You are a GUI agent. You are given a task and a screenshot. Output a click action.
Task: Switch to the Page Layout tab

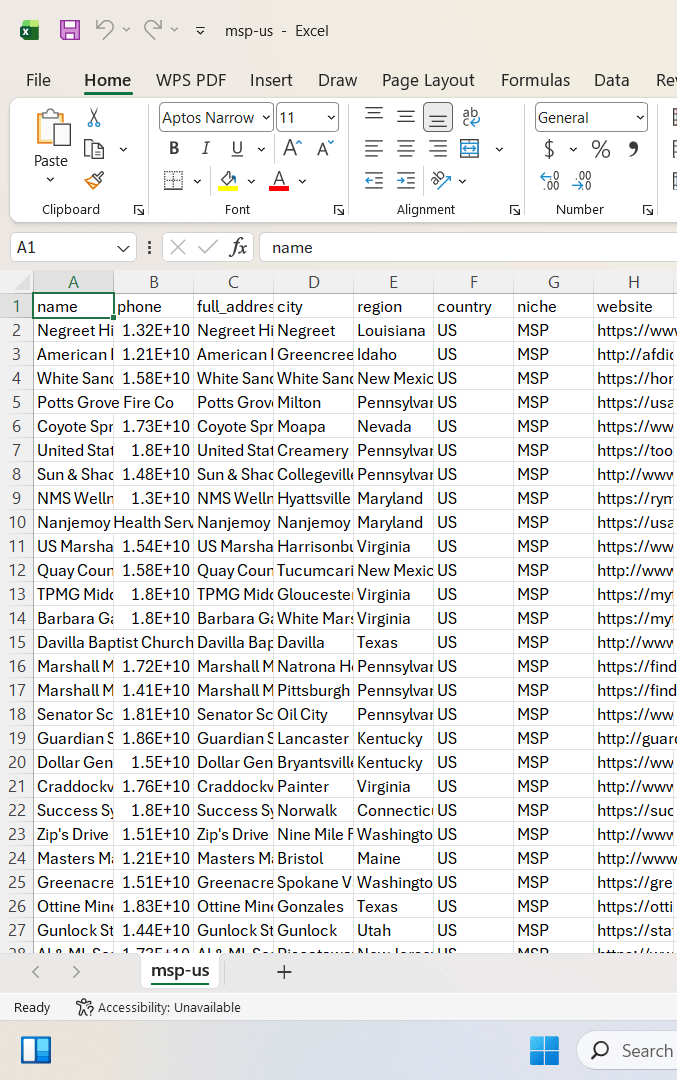pyautogui.click(x=428, y=80)
